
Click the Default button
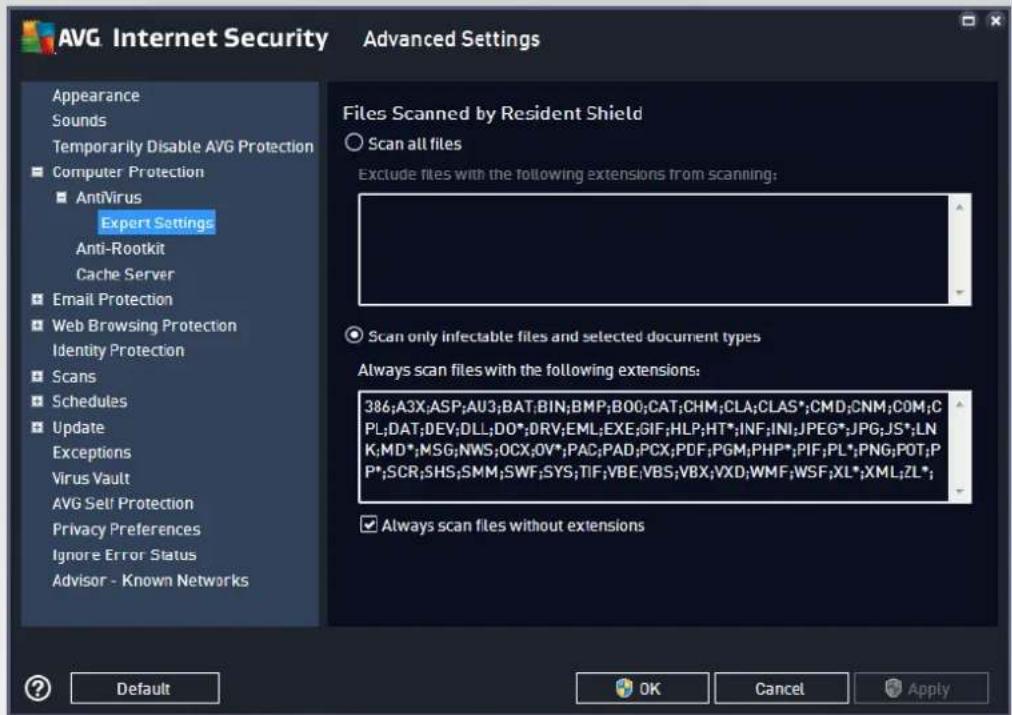[x=145, y=688]
